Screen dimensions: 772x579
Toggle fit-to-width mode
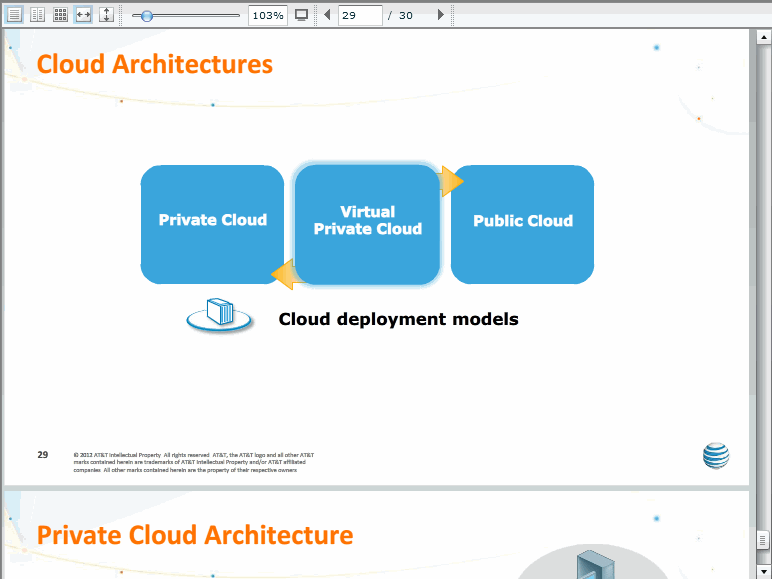[83, 15]
